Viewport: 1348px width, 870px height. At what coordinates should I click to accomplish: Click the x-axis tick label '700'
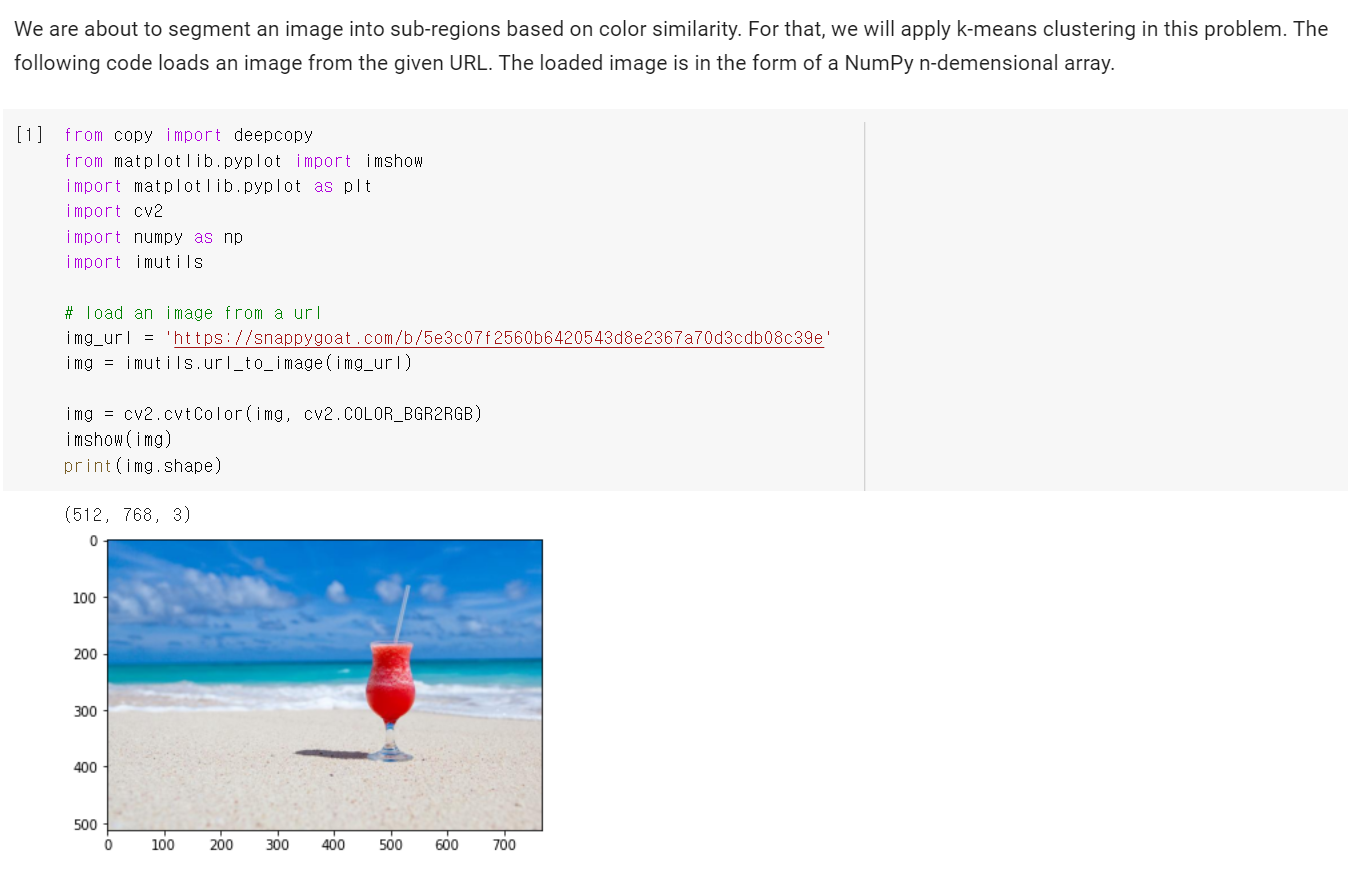pos(504,845)
